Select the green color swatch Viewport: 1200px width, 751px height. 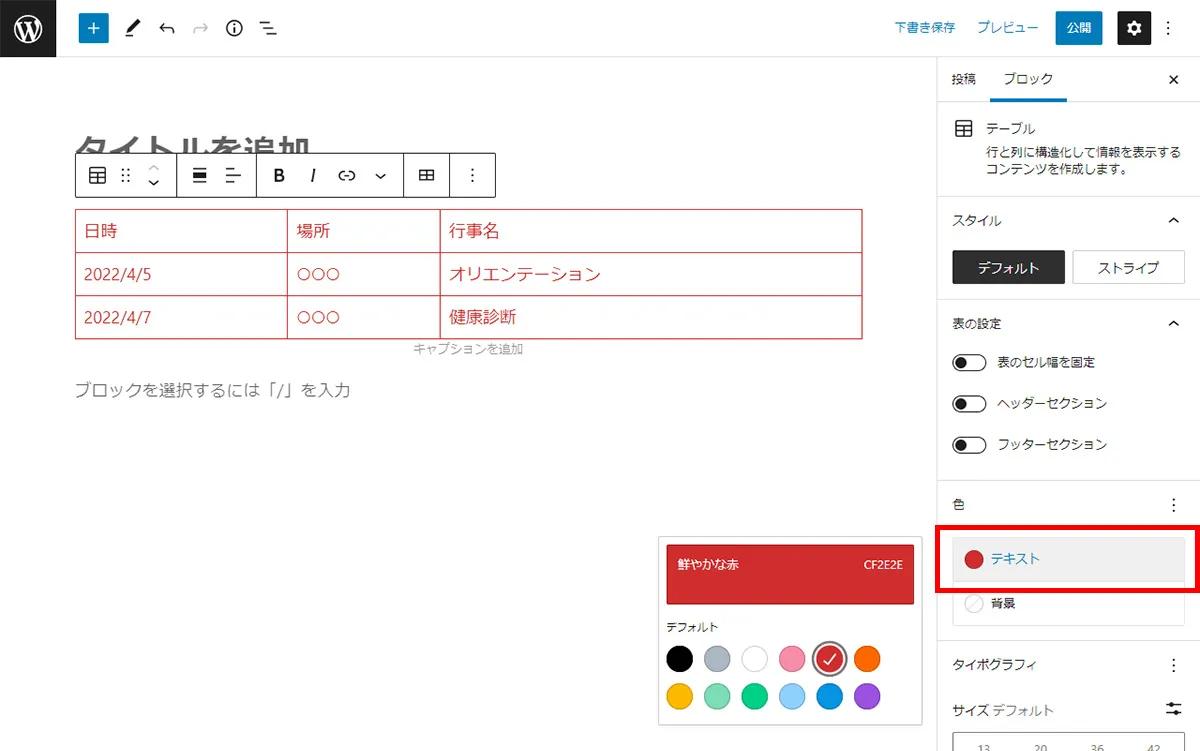tap(755, 696)
